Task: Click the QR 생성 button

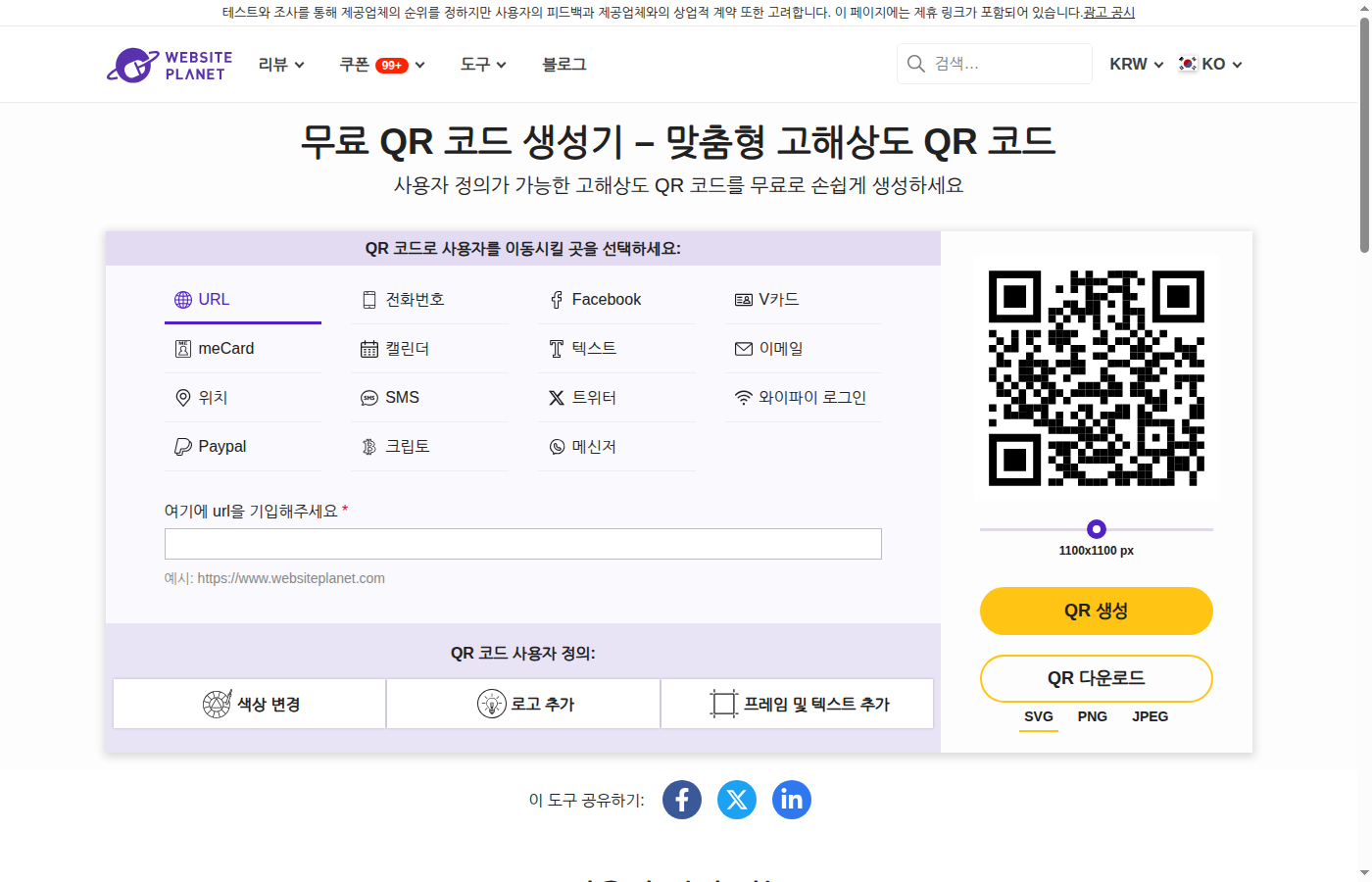Action: [1096, 611]
